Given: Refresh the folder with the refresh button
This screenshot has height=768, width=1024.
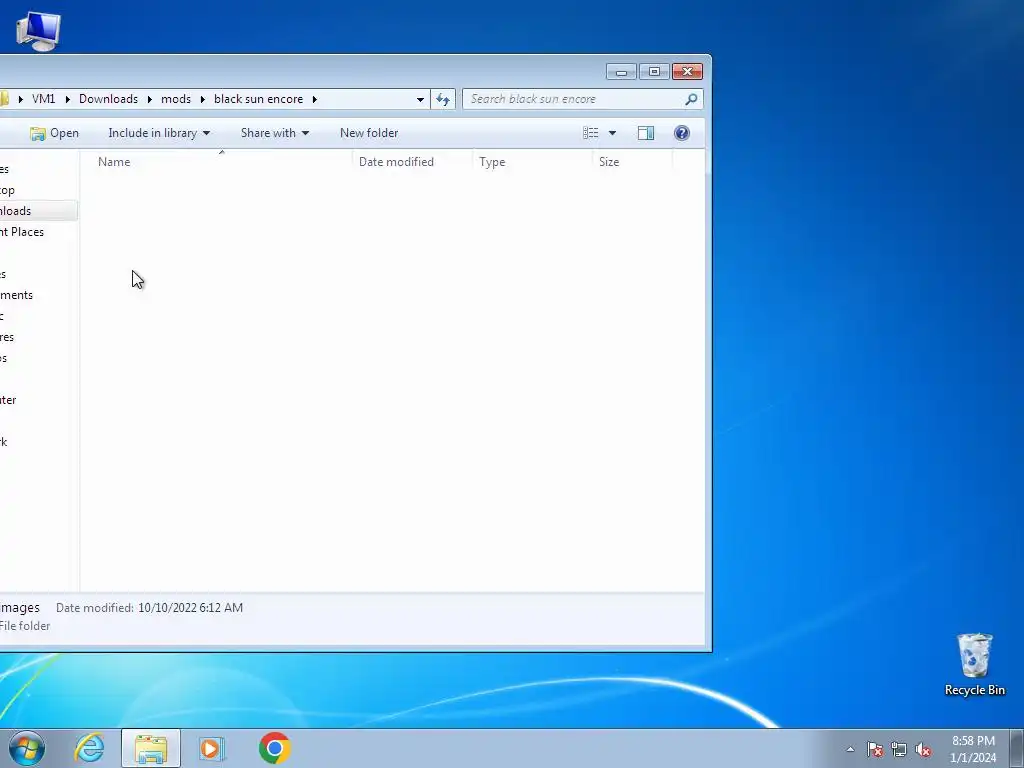Looking at the screenshot, I should coord(443,99).
